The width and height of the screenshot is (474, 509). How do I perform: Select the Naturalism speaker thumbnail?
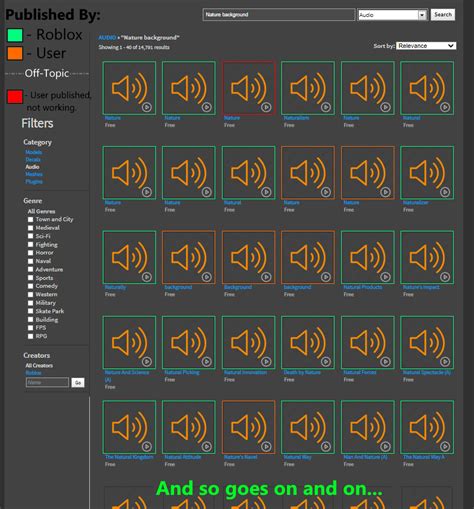point(308,88)
